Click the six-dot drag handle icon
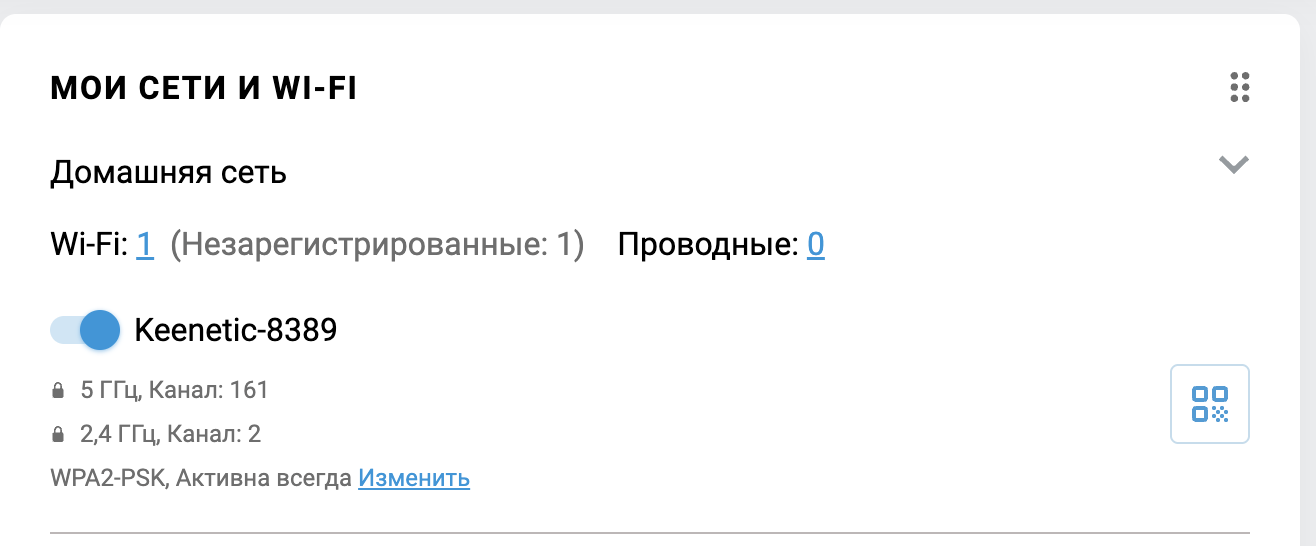This screenshot has width=1316, height=546. pos(1240,88)
